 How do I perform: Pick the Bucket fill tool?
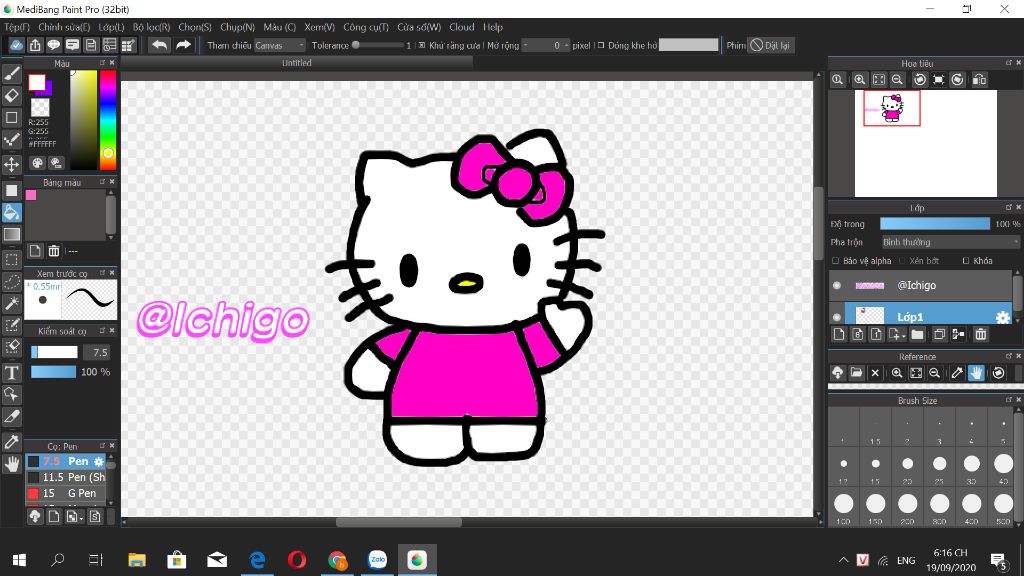(x=12, y=212)
